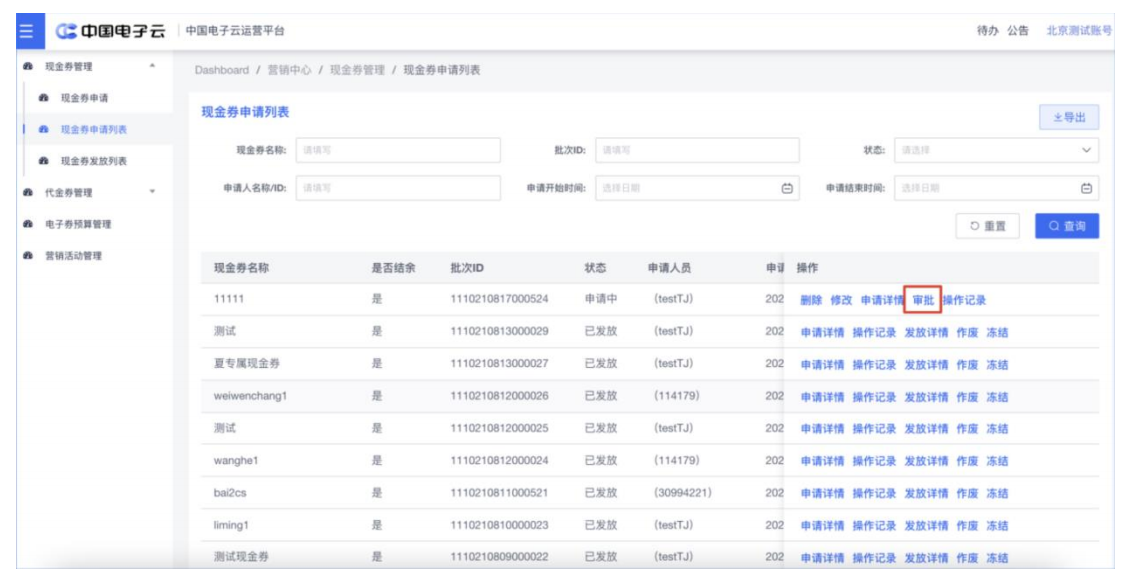Click the 中国电子云 logo
The height and width of the screenshot is (577, 1126).
tap(111, 31)
